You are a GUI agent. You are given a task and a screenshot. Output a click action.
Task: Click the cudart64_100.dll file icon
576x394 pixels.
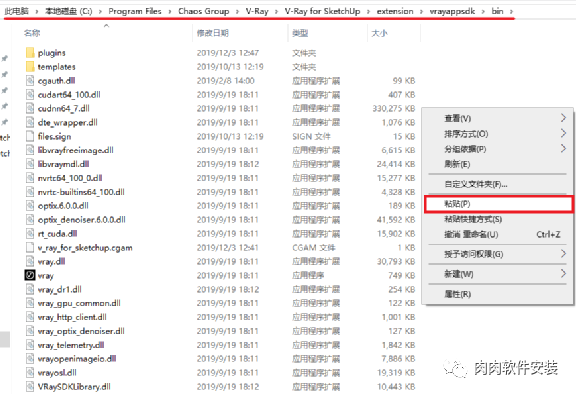[30, 94]
